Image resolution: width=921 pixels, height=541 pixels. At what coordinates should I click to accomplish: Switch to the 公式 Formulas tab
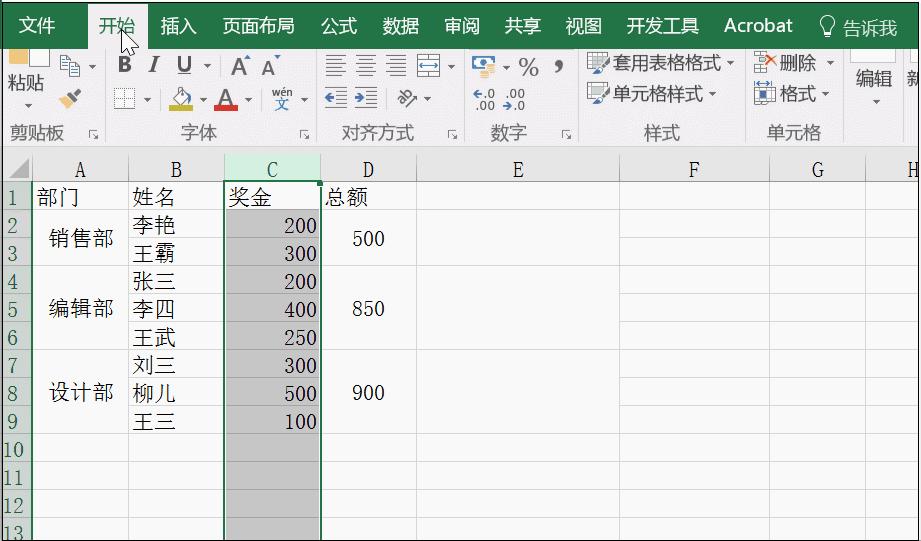[x=339, y=26]
